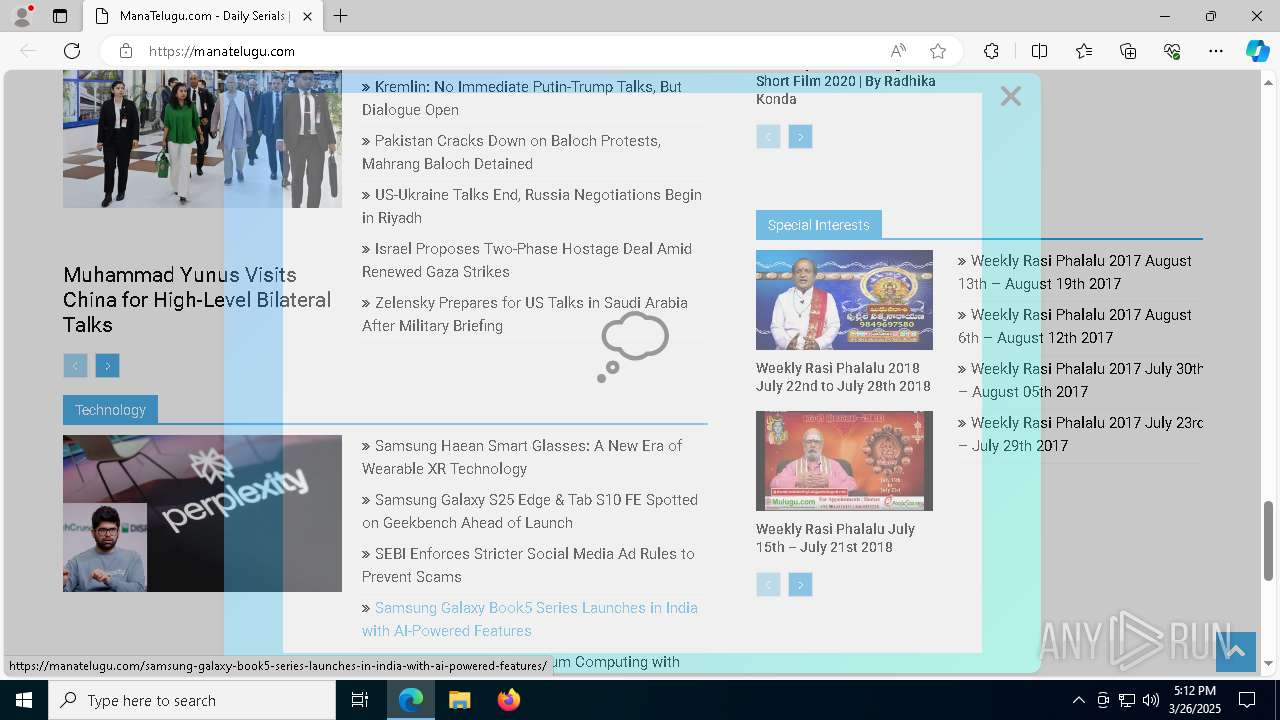Click back-to-top arrow button

click(1235, 651)
